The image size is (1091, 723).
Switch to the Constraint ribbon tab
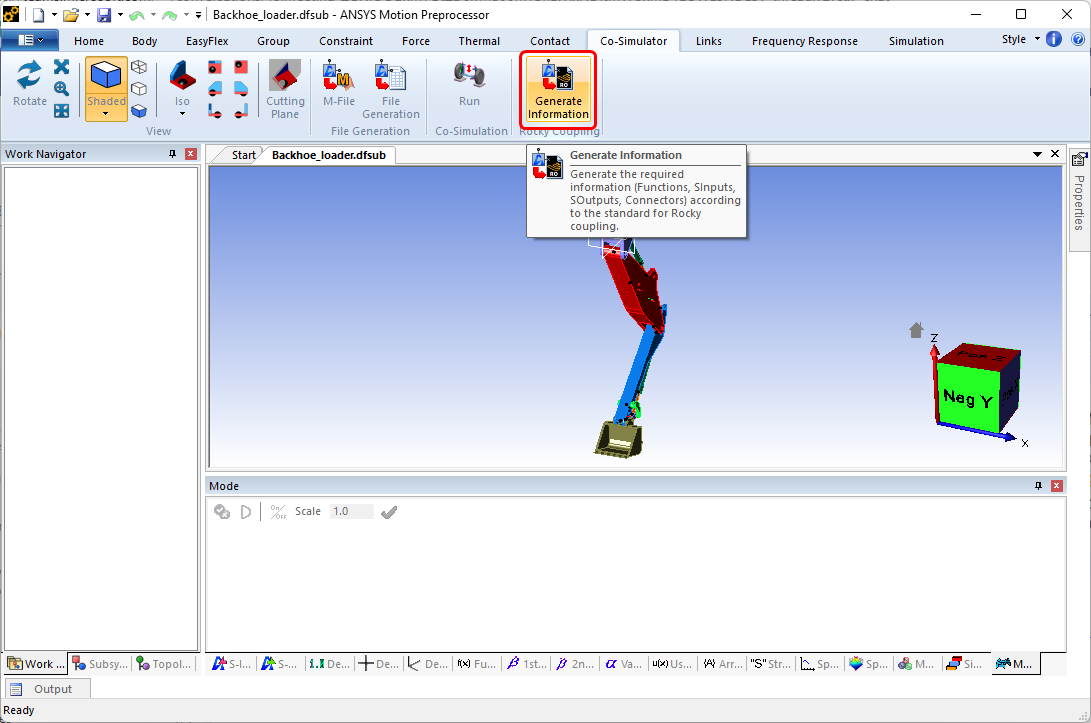coord(346,41)
